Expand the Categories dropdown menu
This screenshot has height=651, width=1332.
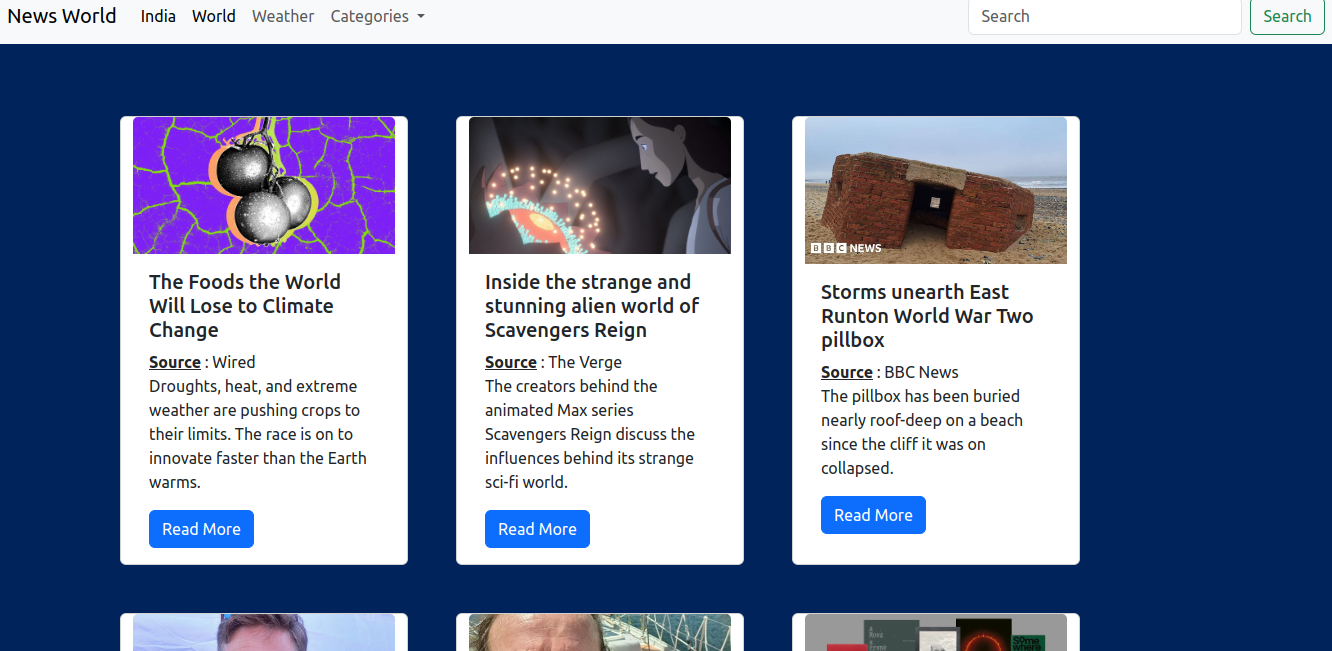coord(377,16)
